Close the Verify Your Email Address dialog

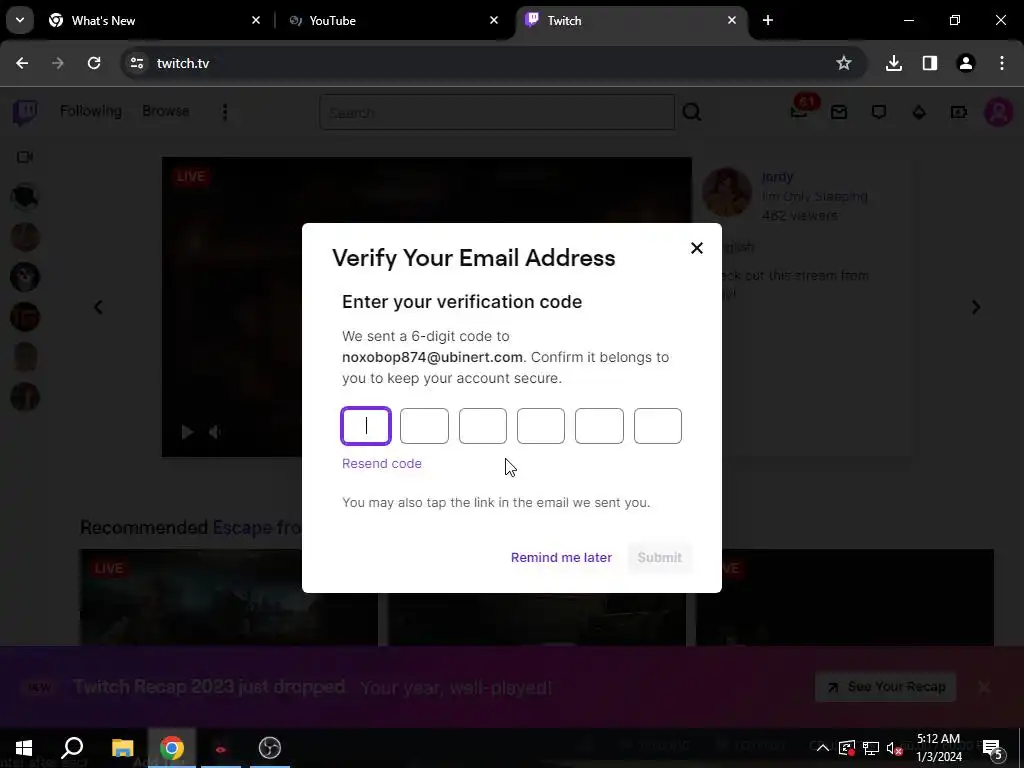tap(697, 248)
